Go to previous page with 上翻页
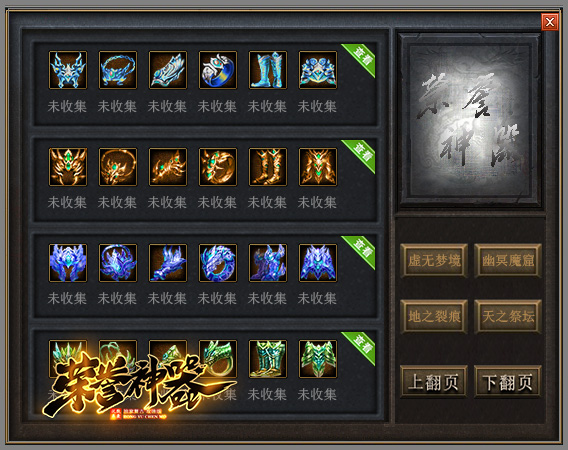This screenshot has height=450, width=568. [434, 382]
